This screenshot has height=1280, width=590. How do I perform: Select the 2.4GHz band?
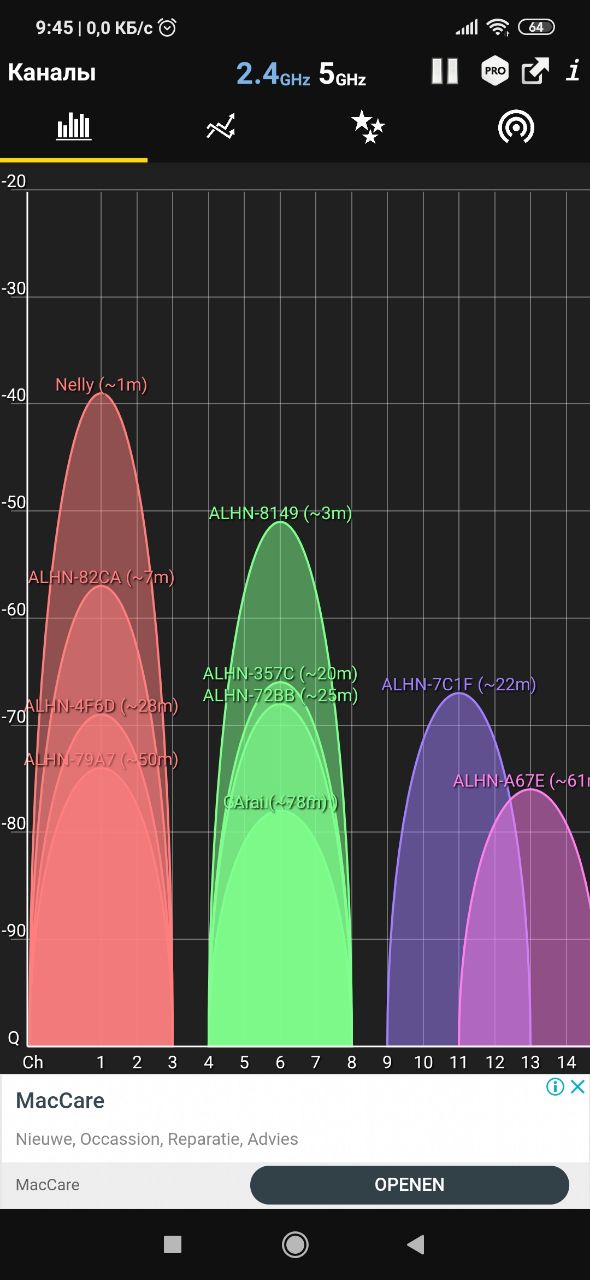(x=273, y=74)
